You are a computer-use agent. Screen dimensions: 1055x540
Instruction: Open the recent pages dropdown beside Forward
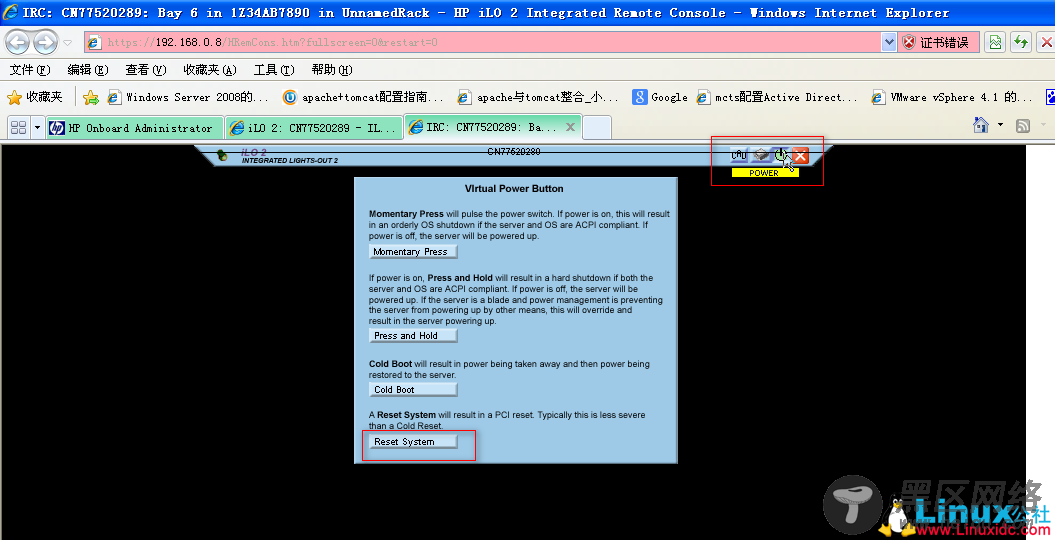67,42
